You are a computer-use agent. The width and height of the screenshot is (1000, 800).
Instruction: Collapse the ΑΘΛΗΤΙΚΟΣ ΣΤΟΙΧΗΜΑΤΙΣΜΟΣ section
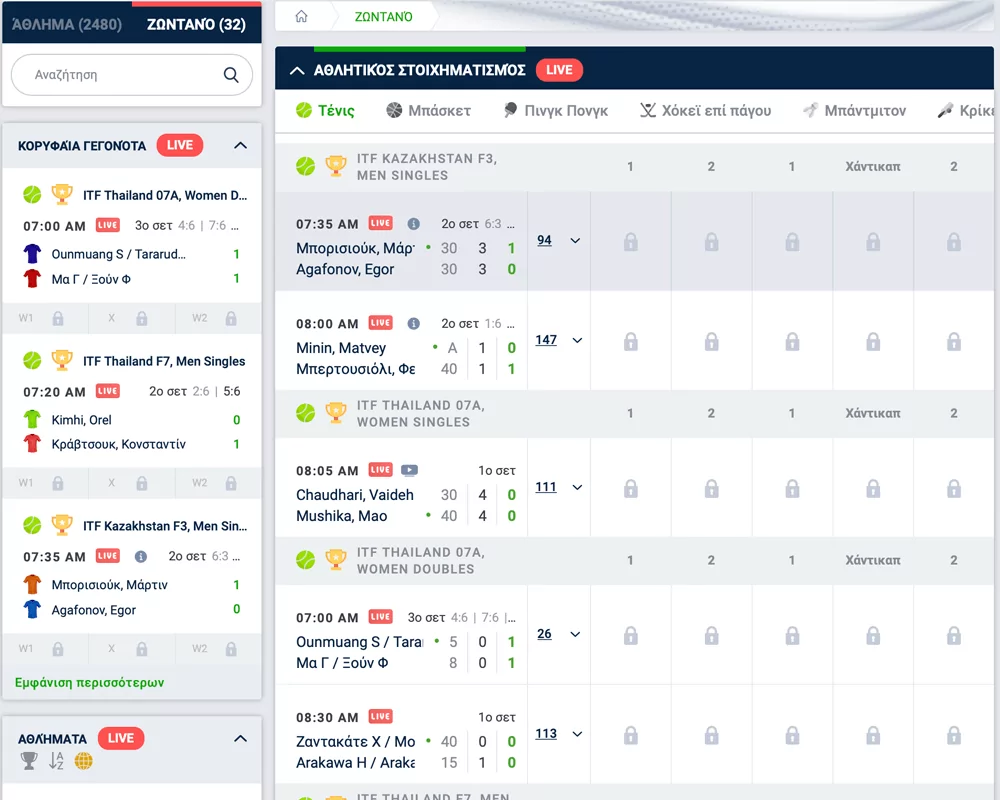tap(296, 70)
